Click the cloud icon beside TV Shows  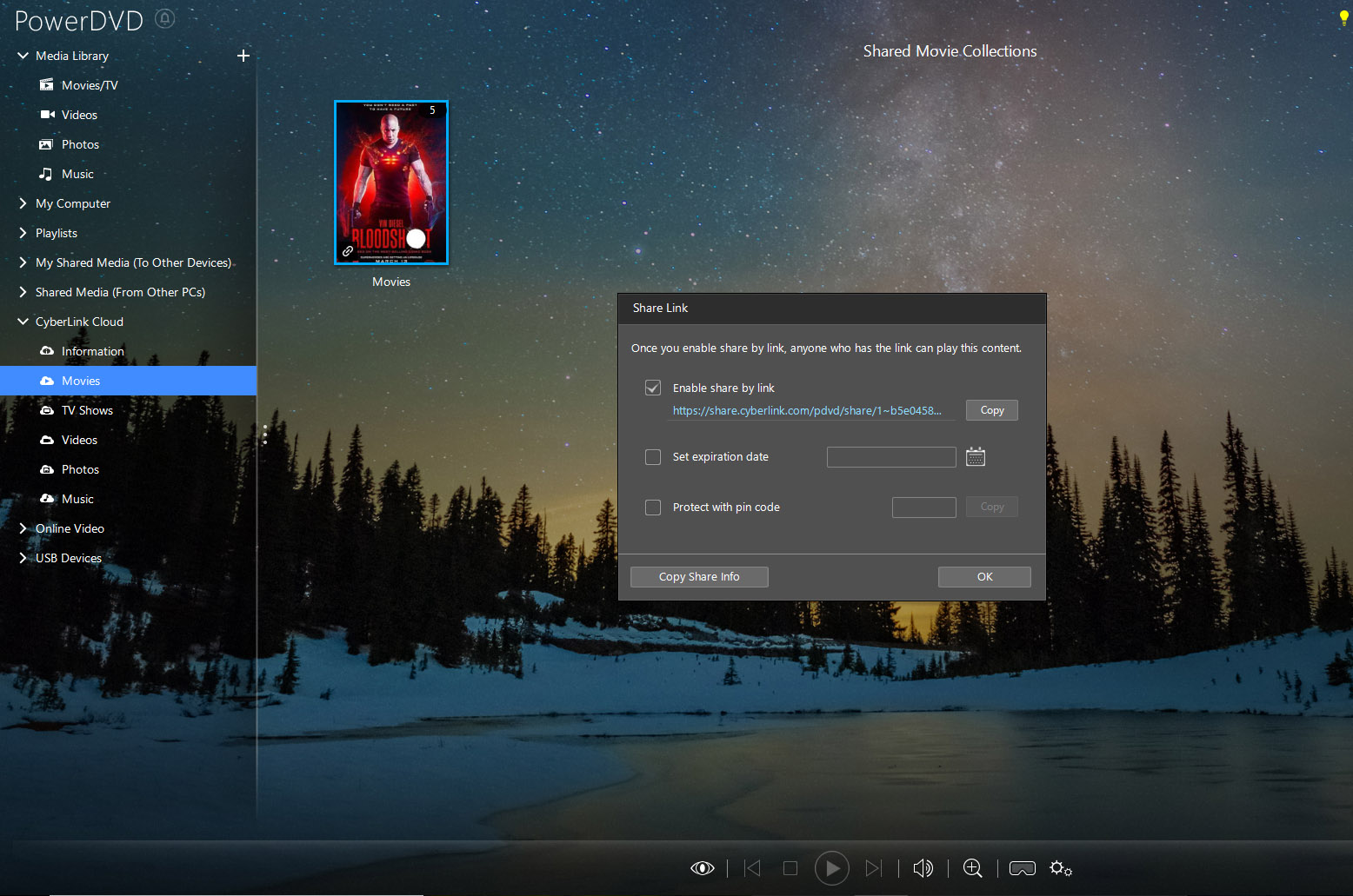(x=47, y=410)
